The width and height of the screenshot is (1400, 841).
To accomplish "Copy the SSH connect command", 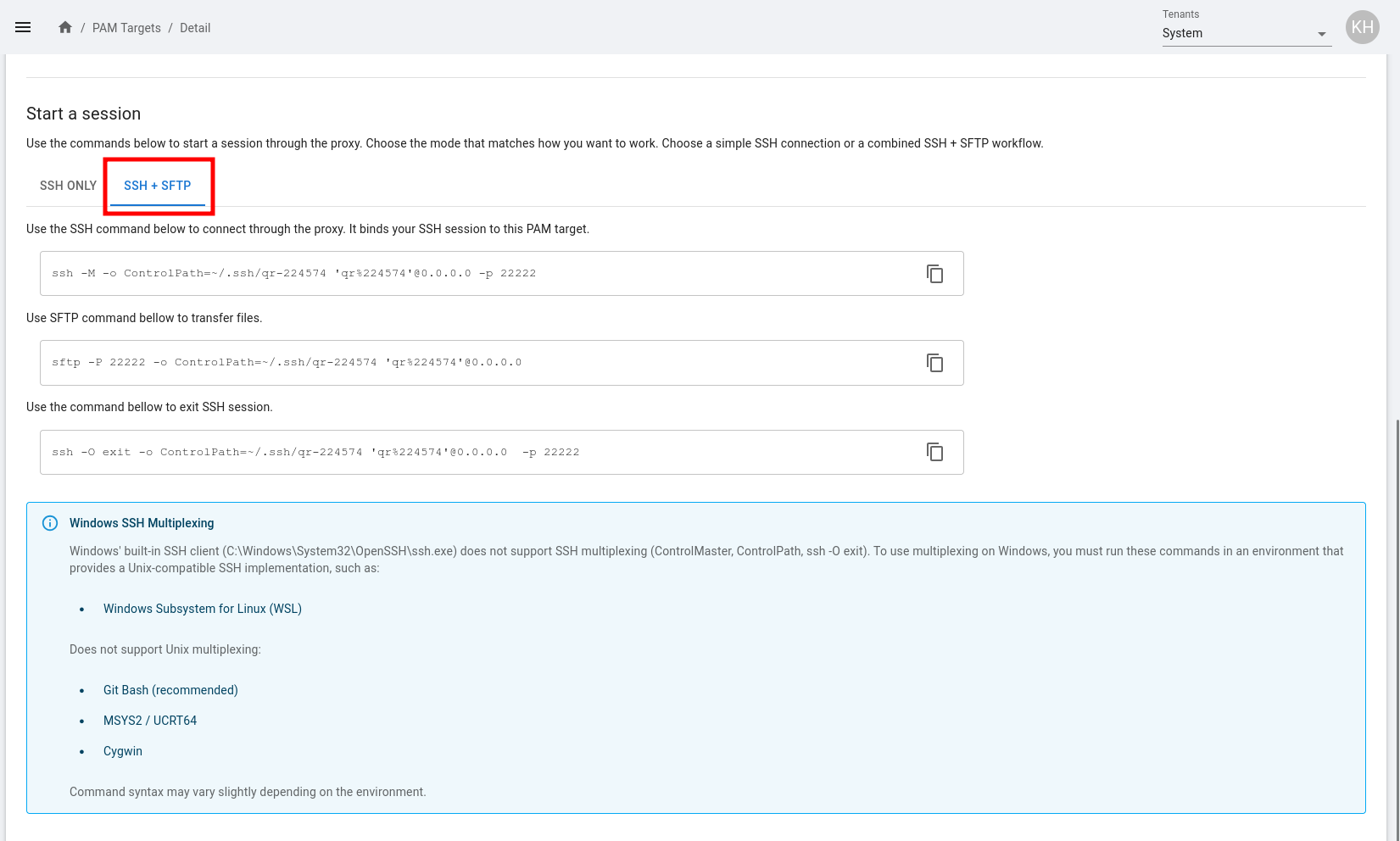I will tap(934, 274).
